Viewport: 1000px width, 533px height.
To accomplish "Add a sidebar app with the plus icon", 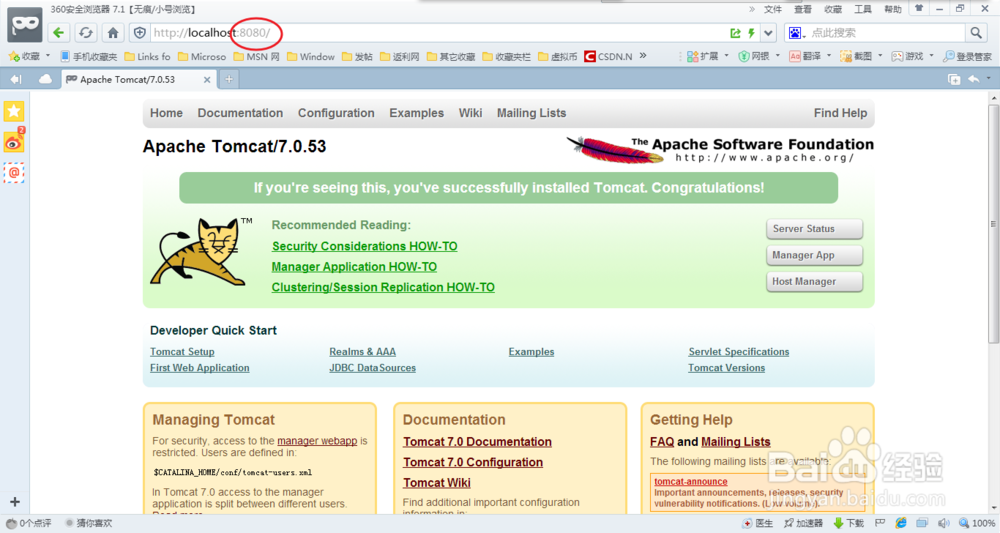I will click(x=15, y=502).
